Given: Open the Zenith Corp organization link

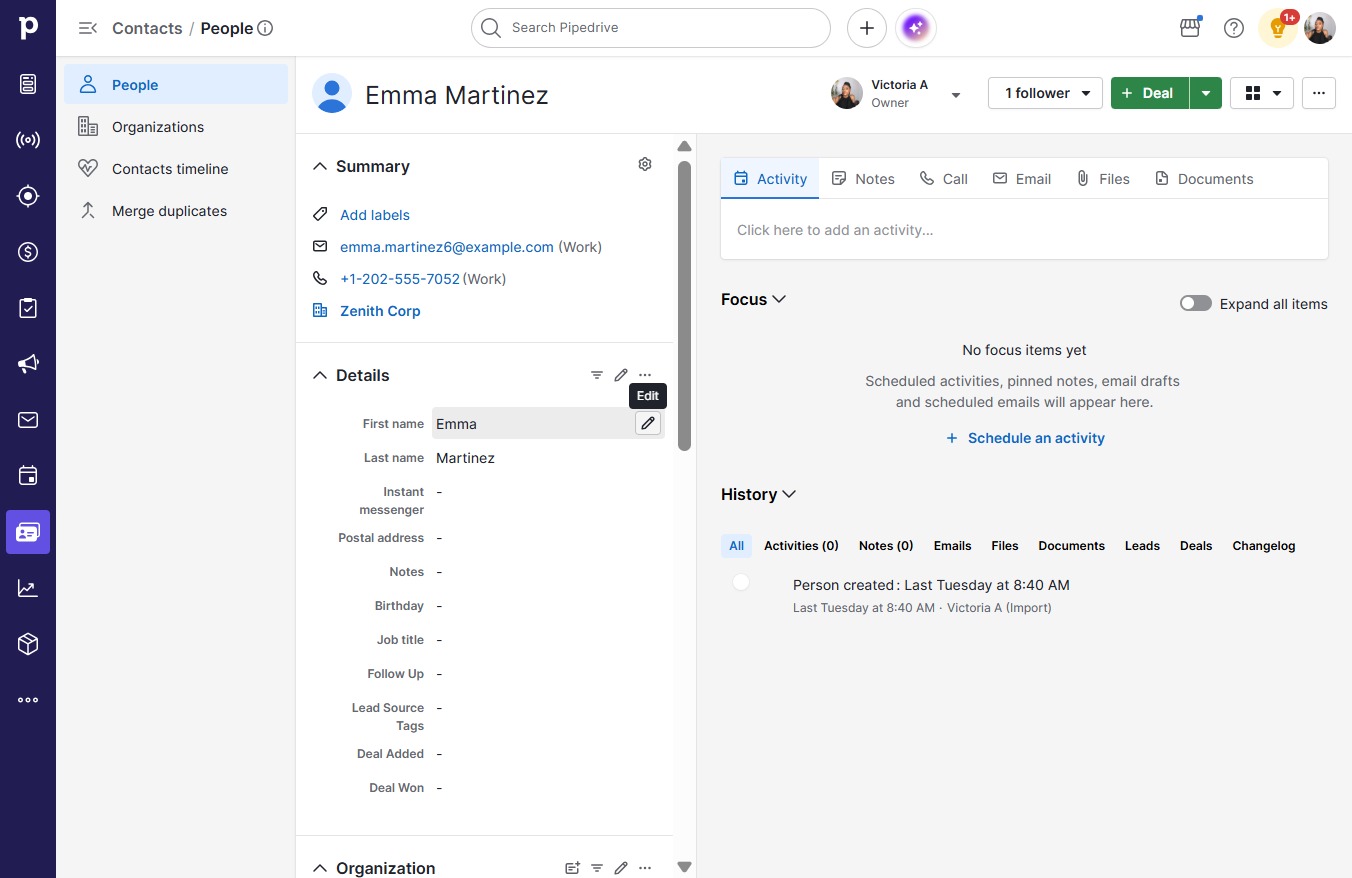Looking at the screenshot, I should (x=380, y=311).
